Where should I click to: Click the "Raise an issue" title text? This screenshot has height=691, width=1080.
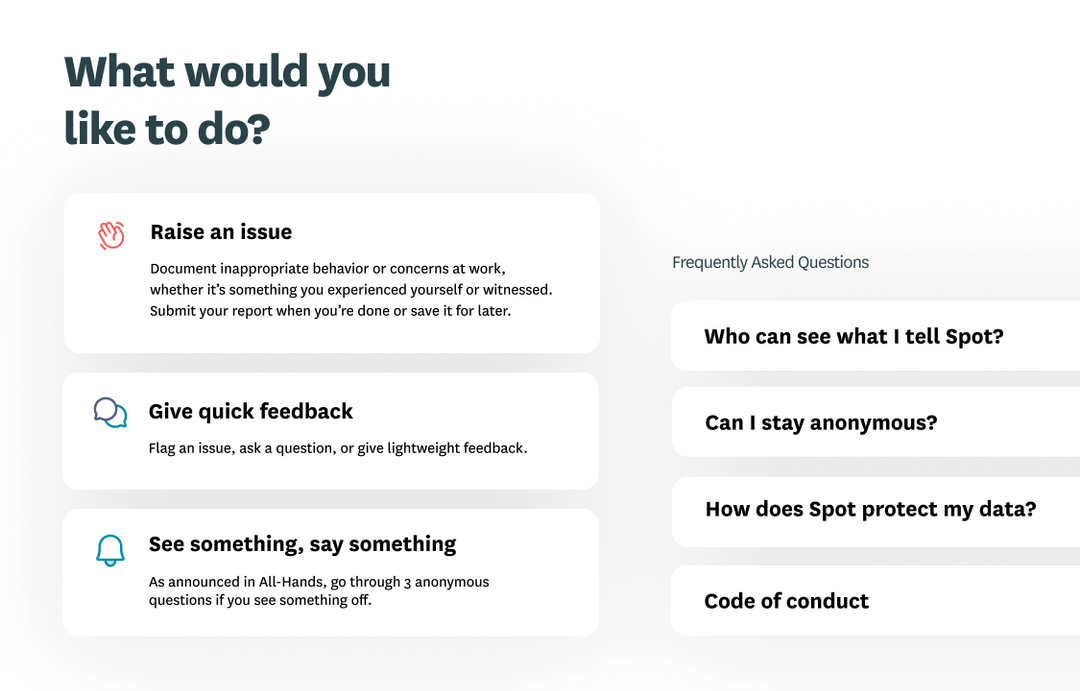[x=221, y=232]
